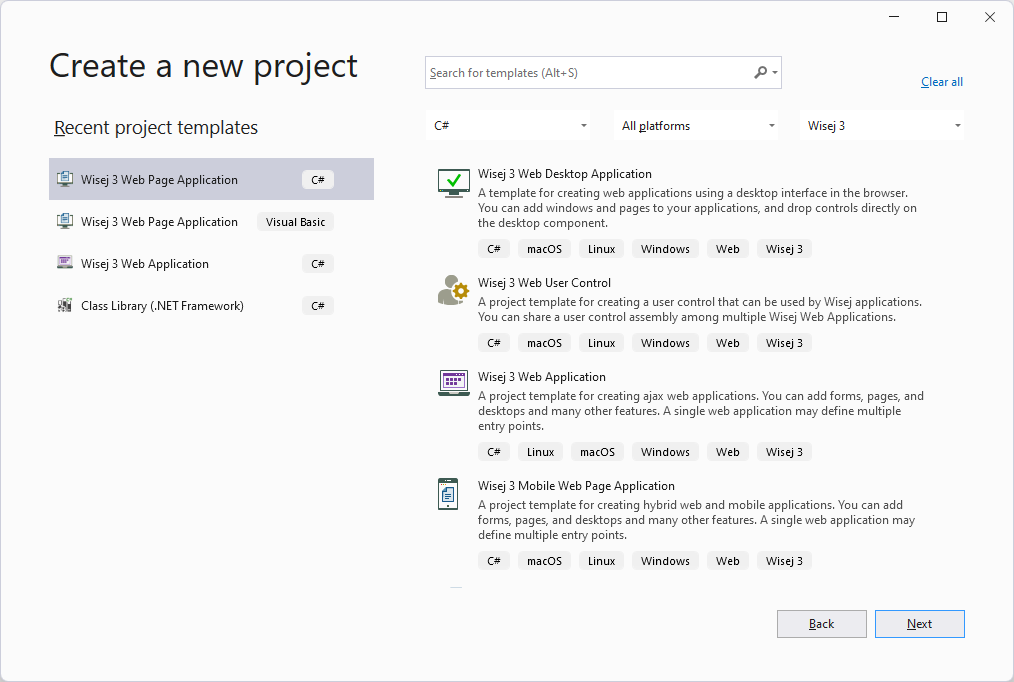Screen dimensions: 1014x682
Task: Select Wisej 3 Web Desktop Application template title
Action: pos(565,174)
